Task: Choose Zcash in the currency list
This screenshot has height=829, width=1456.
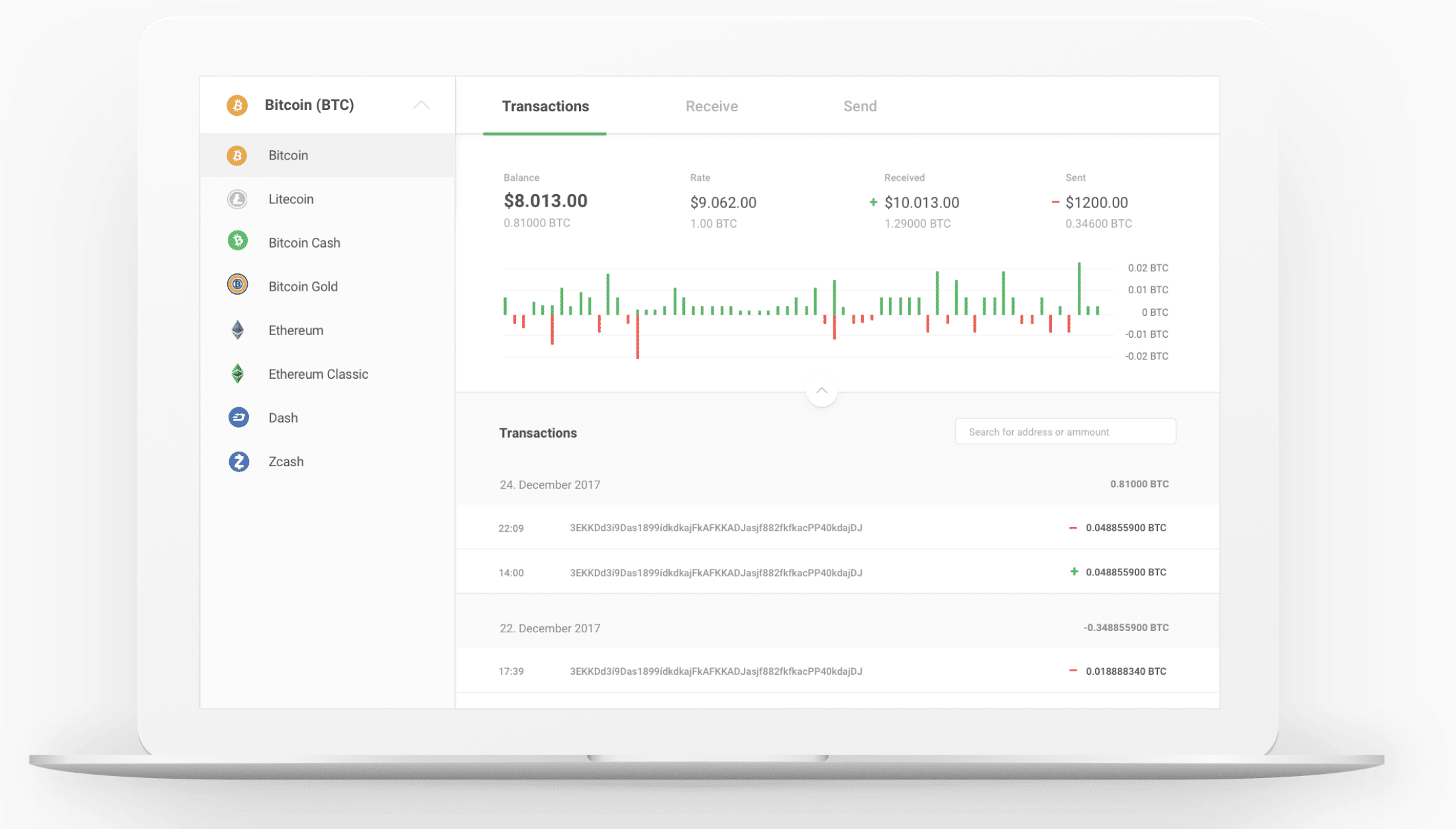Action: pyautogui.click(x=327, y=462)
